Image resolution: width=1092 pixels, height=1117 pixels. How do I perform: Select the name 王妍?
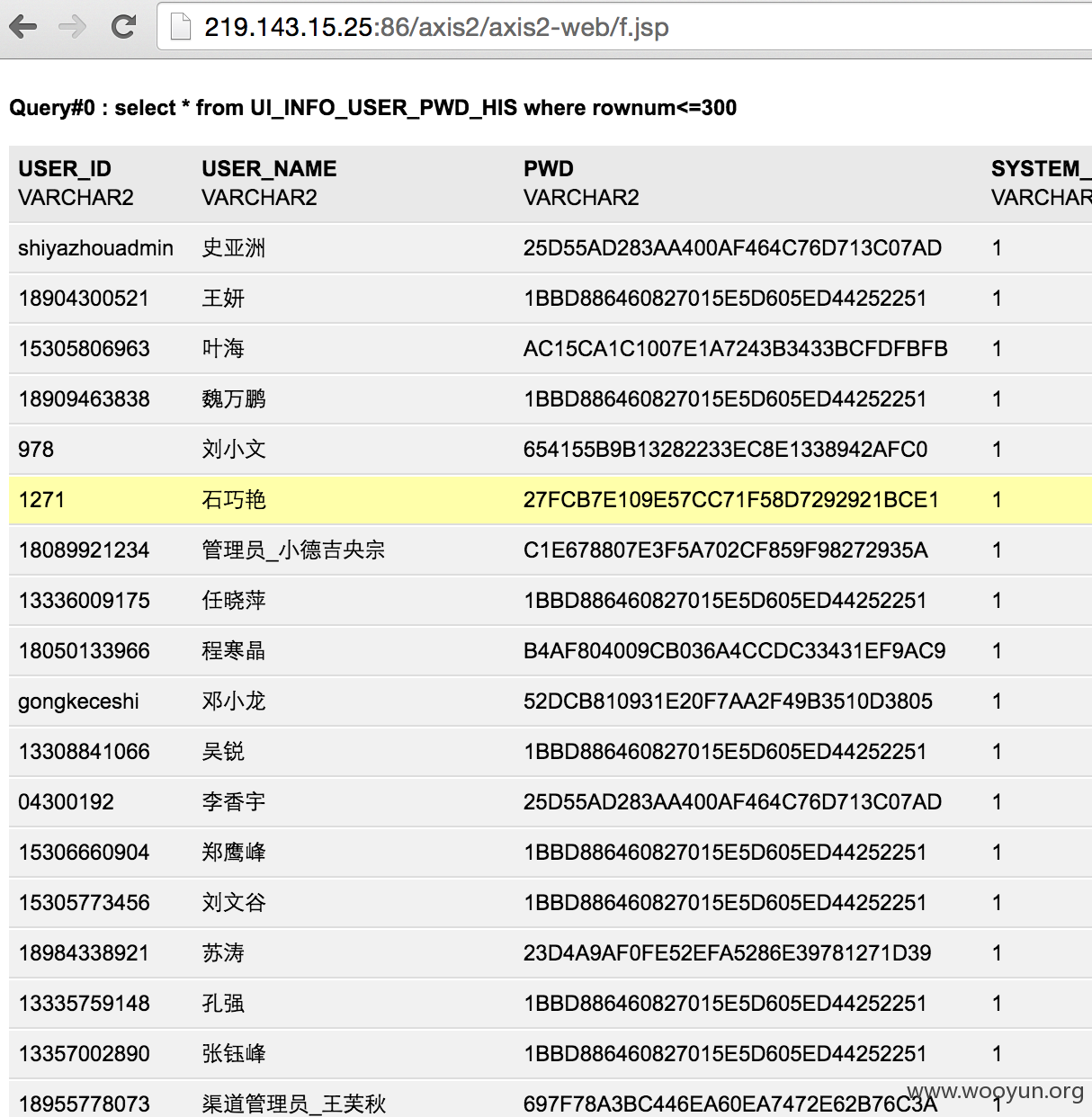tap(223, 299)
